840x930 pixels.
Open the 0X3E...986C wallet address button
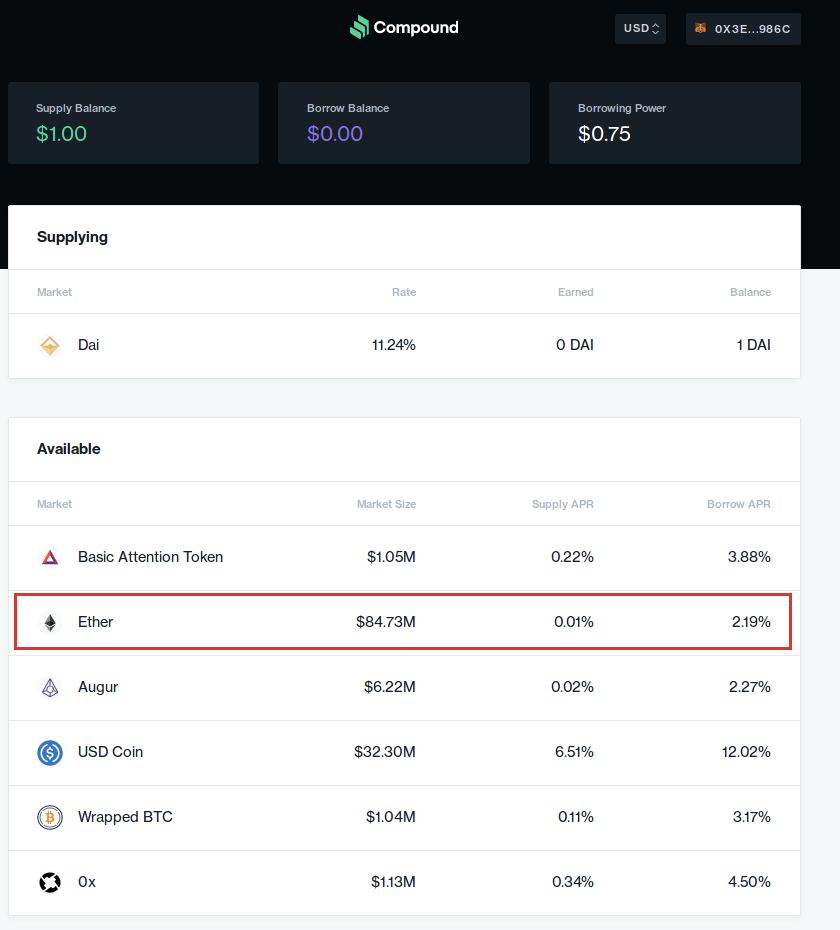point(743,29)
